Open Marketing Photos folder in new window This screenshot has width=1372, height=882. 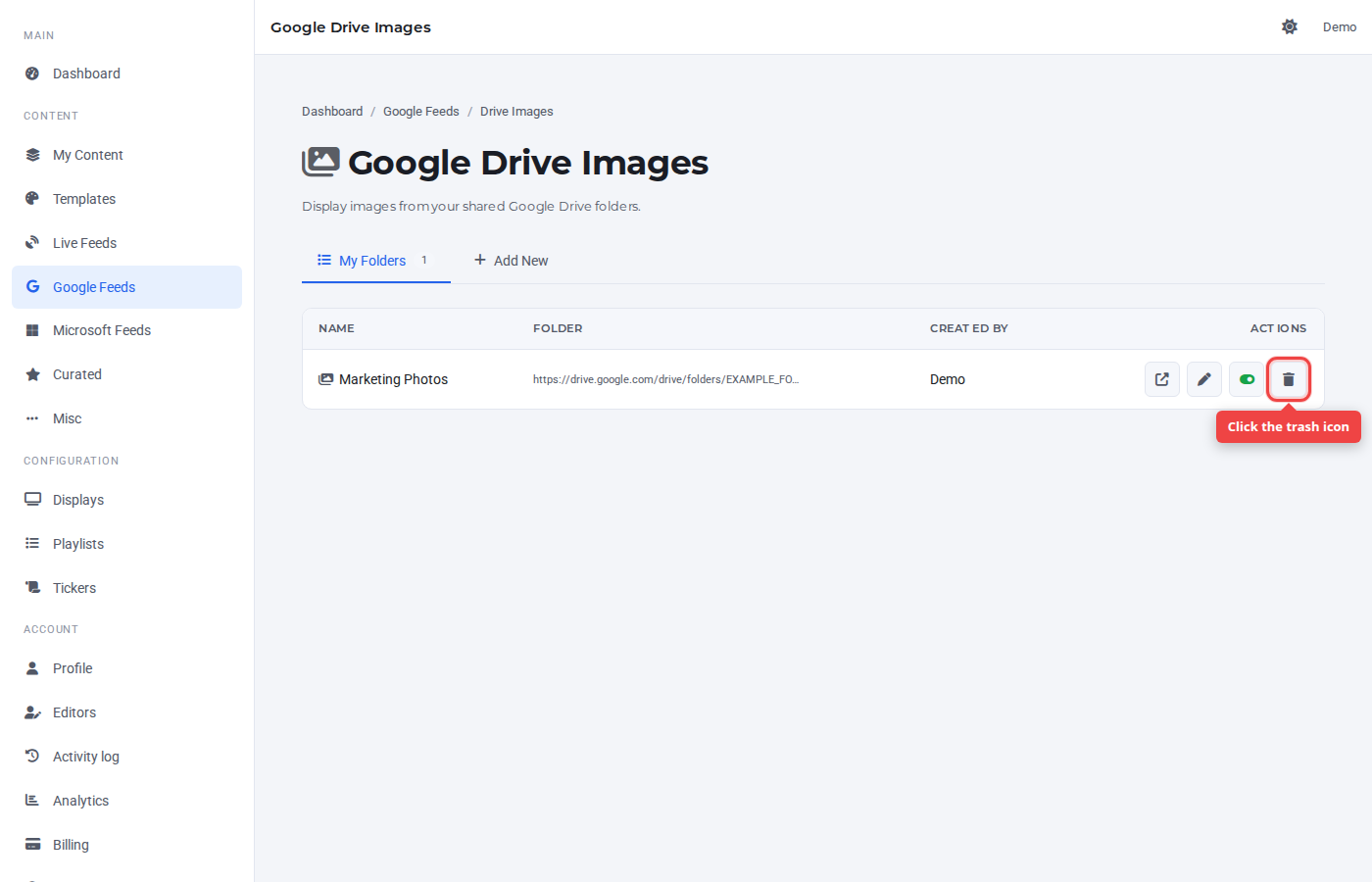(1162, 379)
